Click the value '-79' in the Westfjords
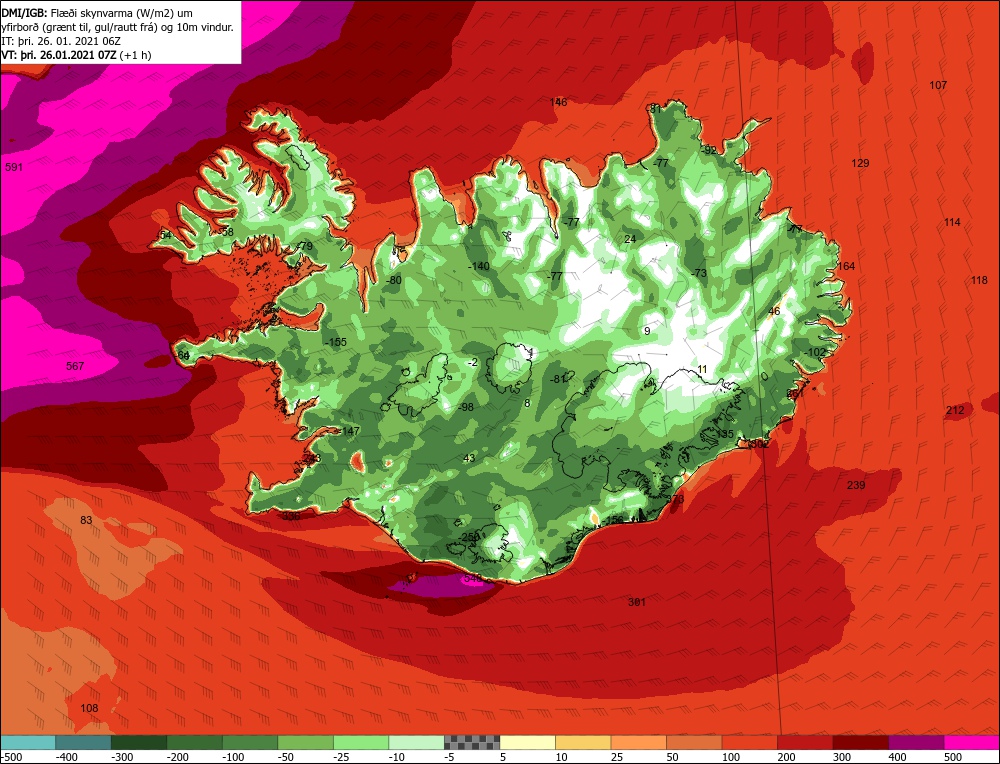This screenshot has height=764, width=1000. click(x=305, y=246)
